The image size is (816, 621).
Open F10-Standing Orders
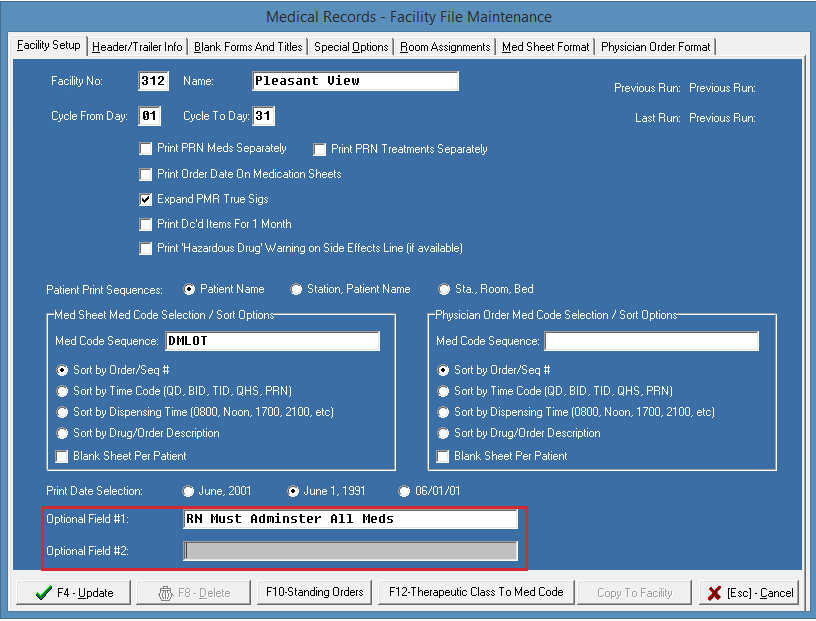coord(314,592)
